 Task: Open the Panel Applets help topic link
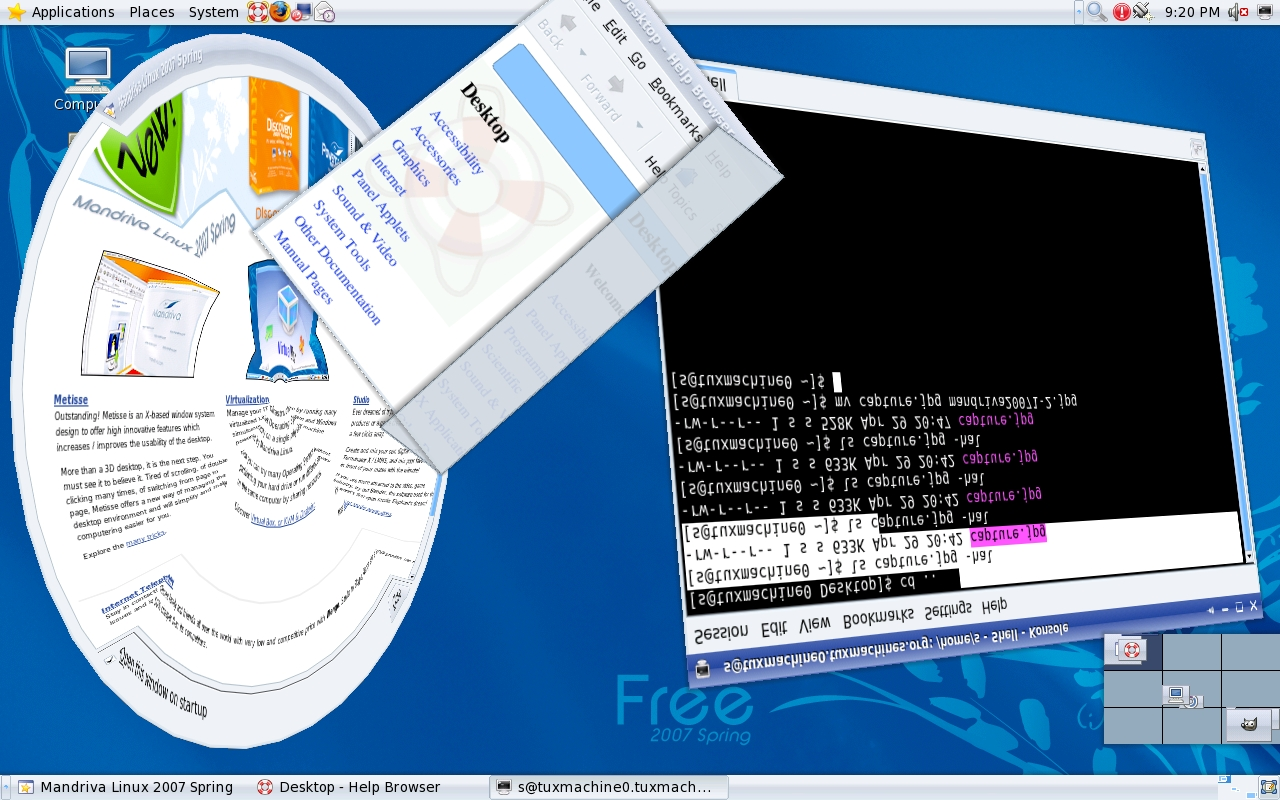(381, 205)
